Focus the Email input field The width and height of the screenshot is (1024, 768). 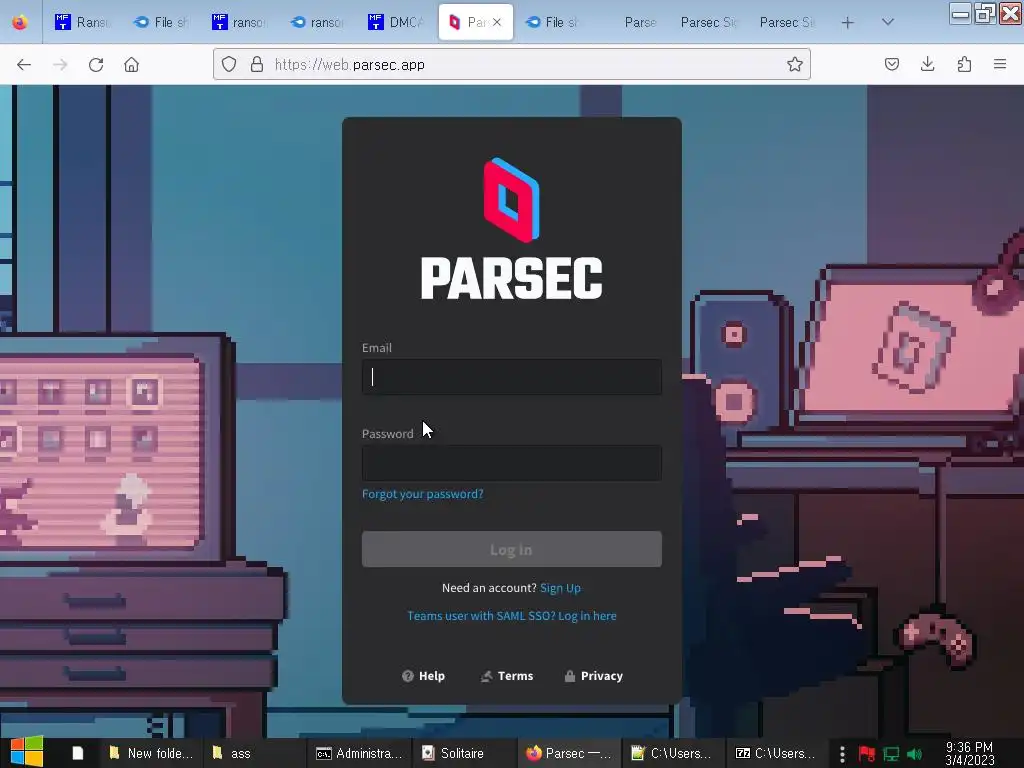pos(511,377)
